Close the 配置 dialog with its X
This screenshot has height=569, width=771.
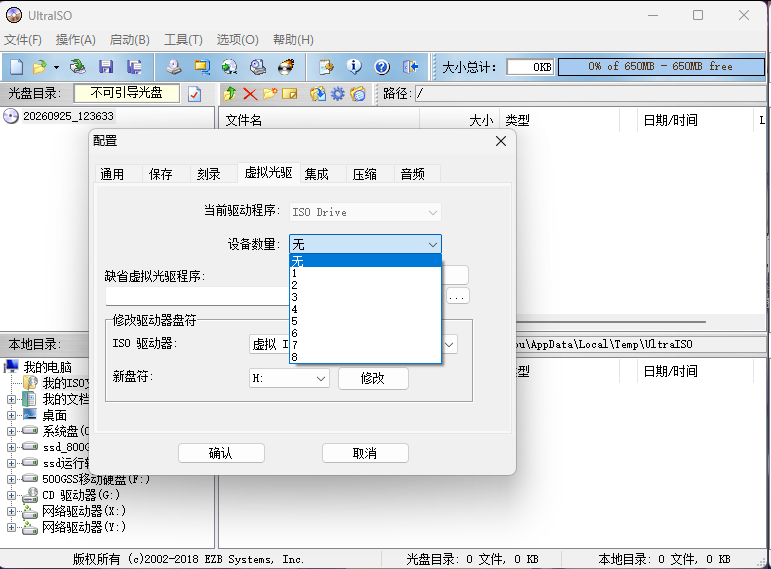(501, 141)
